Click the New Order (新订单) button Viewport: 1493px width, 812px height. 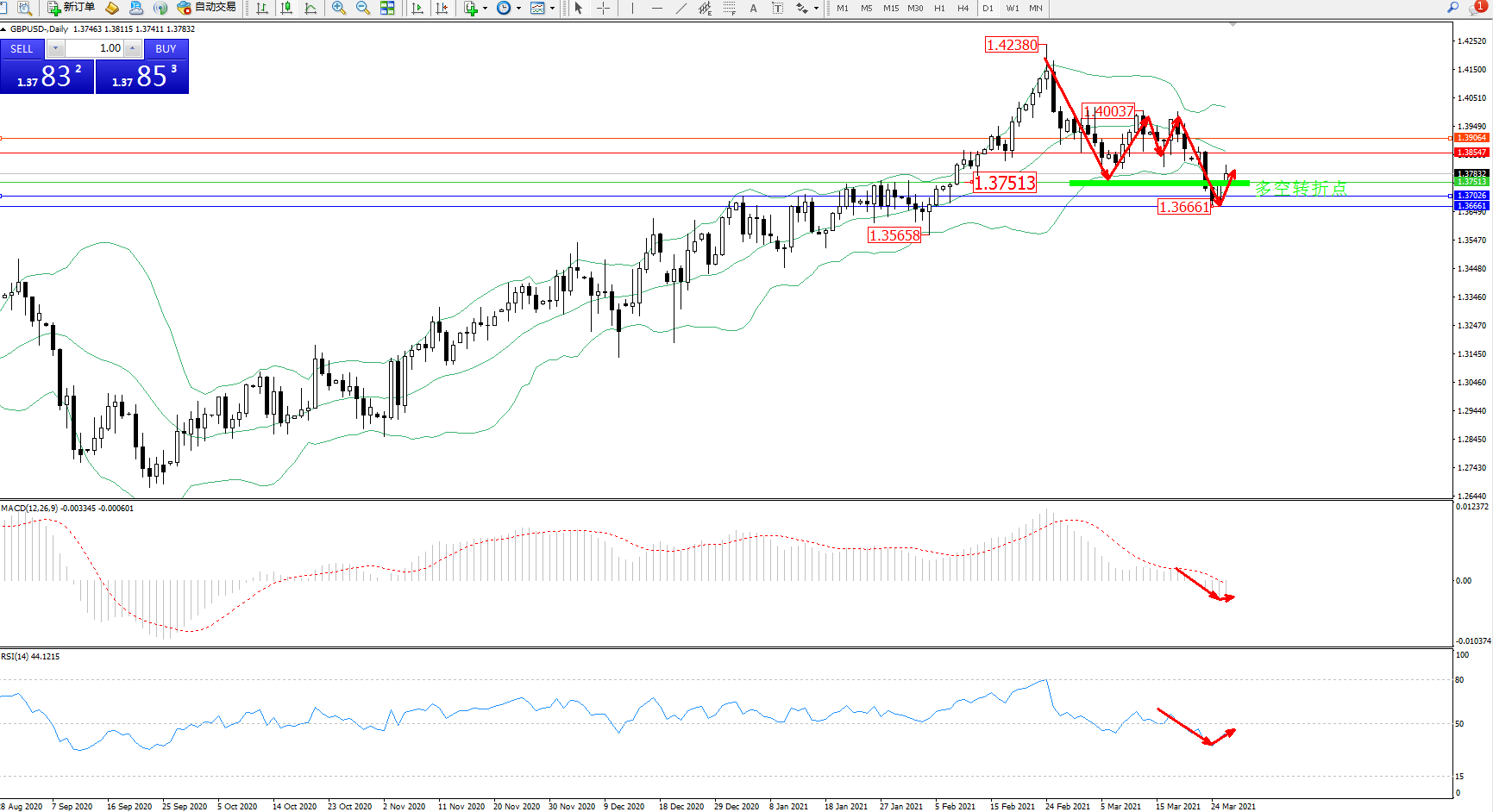point(71,8)
